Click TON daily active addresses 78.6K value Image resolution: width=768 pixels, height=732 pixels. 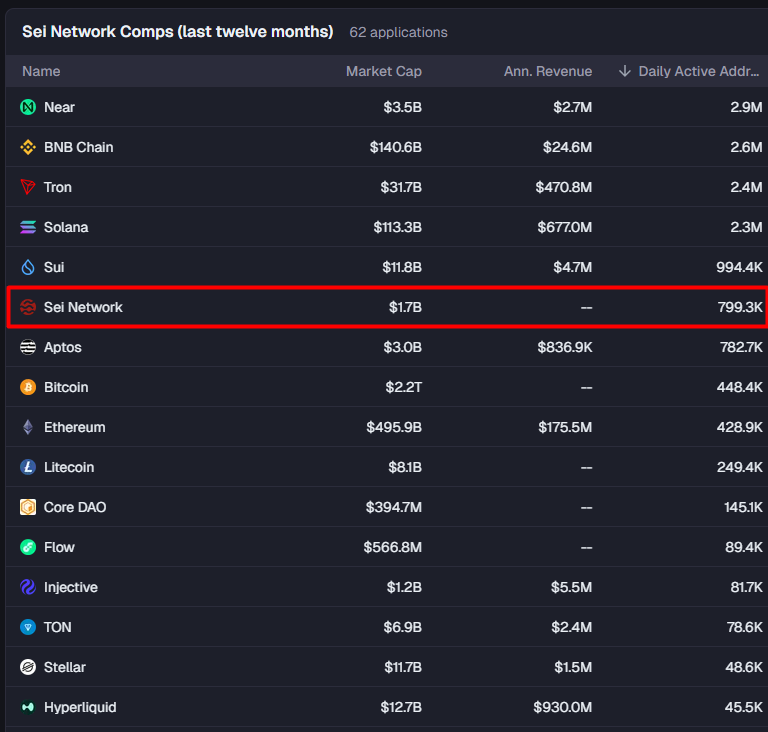tap(745, 627)
